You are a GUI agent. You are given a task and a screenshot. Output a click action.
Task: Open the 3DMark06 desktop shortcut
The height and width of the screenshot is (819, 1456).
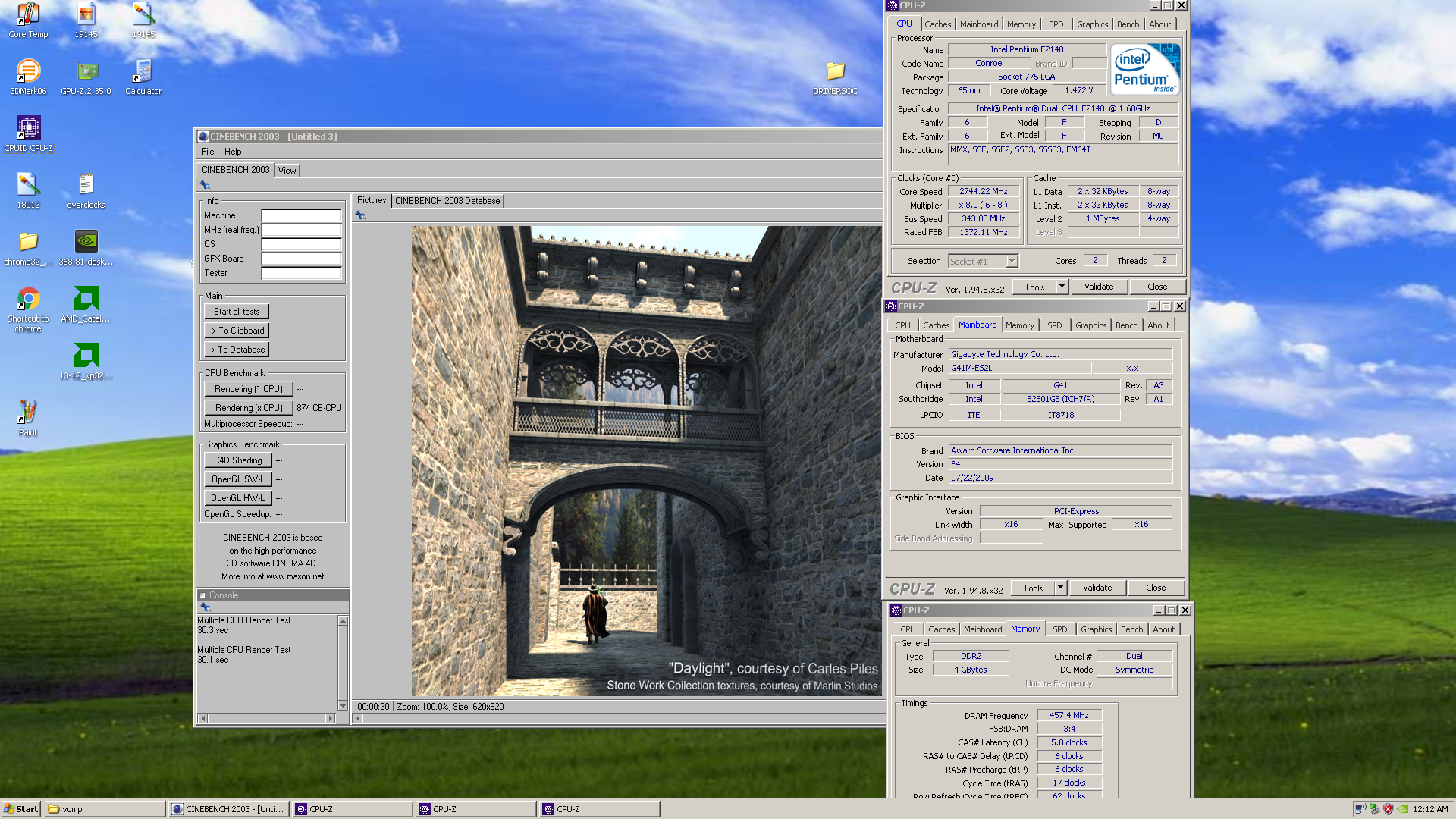point(28,77)
